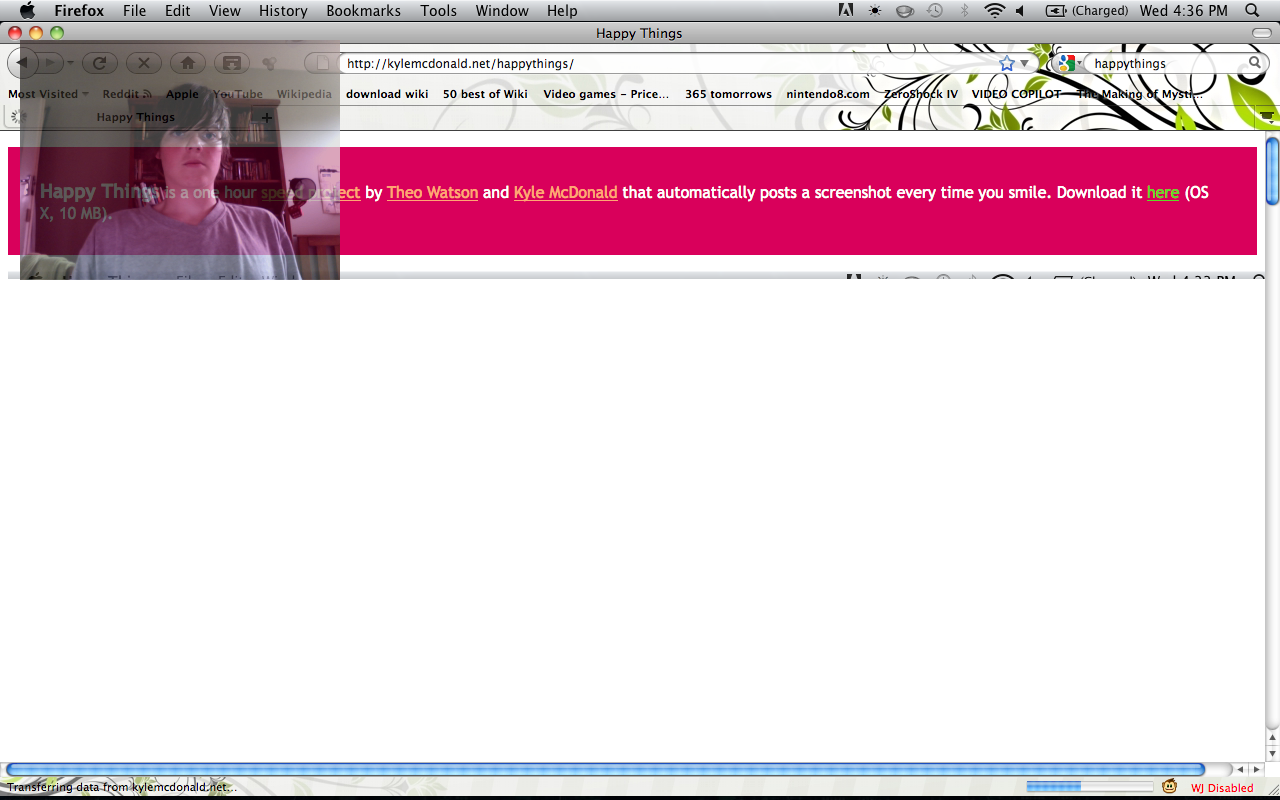This screenshot has width=1280, height=800.
Task: Open the Google search engine dropdown
Action: [1068, 63]
